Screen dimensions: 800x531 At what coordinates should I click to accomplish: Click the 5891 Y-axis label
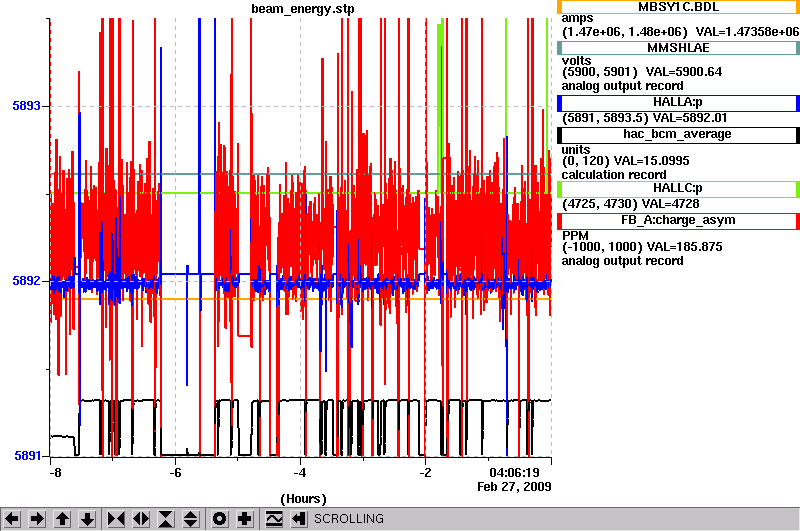pyautogui.click(x=28, y=455)
